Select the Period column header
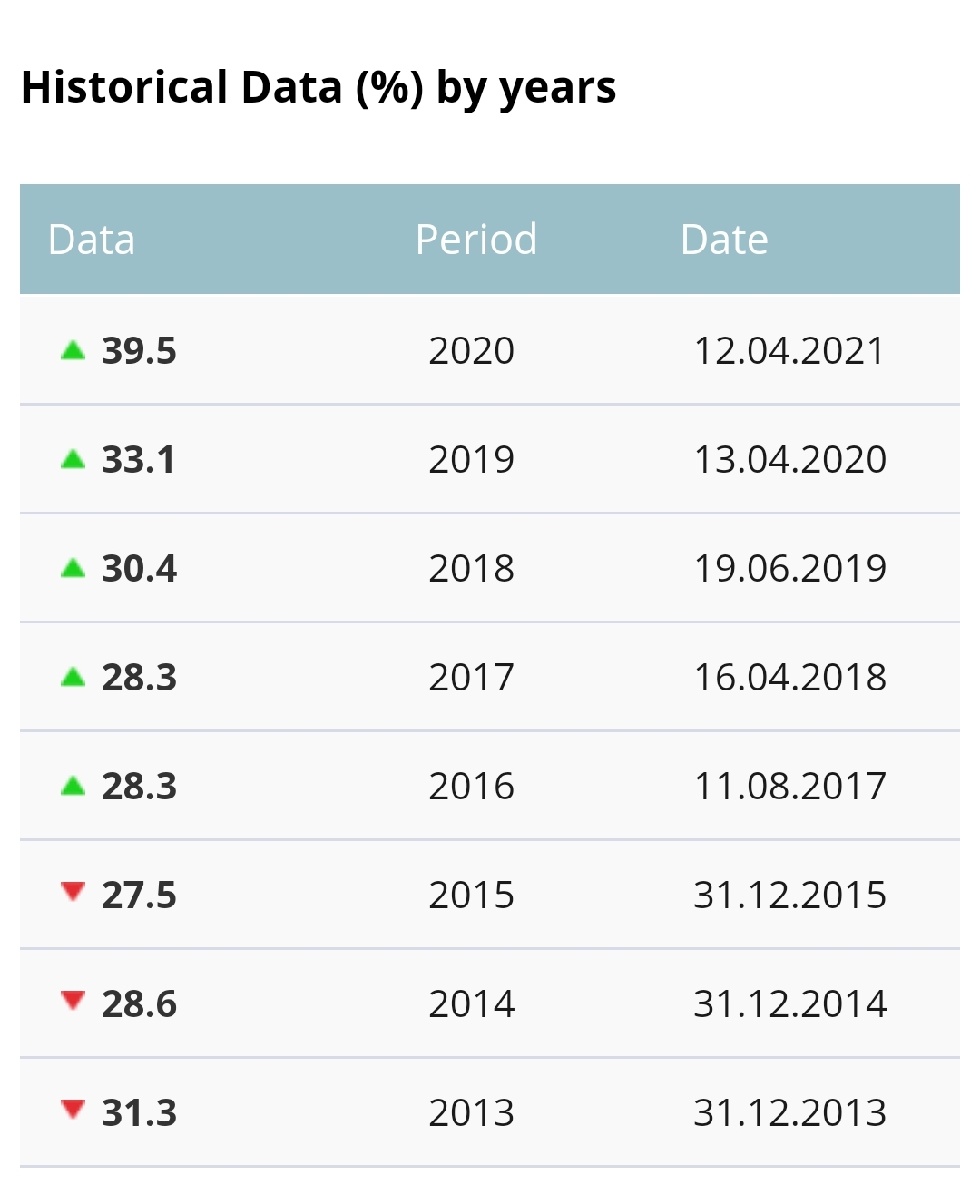The image size is (980, 1204). (x=476, y=240)
